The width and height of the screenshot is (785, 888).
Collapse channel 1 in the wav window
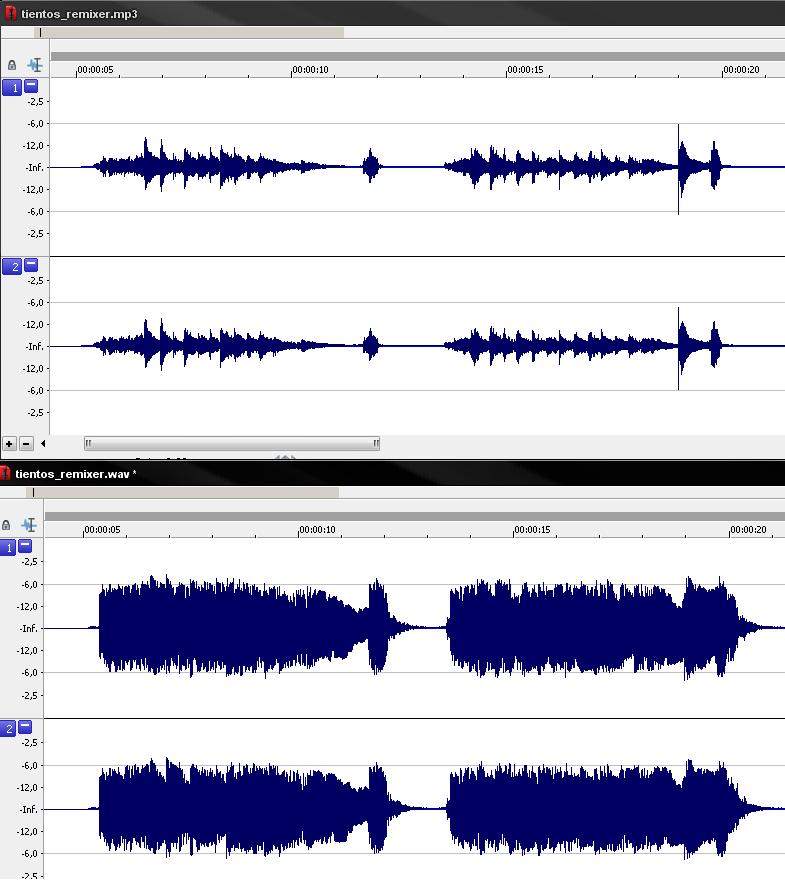(x=25, y=546)
